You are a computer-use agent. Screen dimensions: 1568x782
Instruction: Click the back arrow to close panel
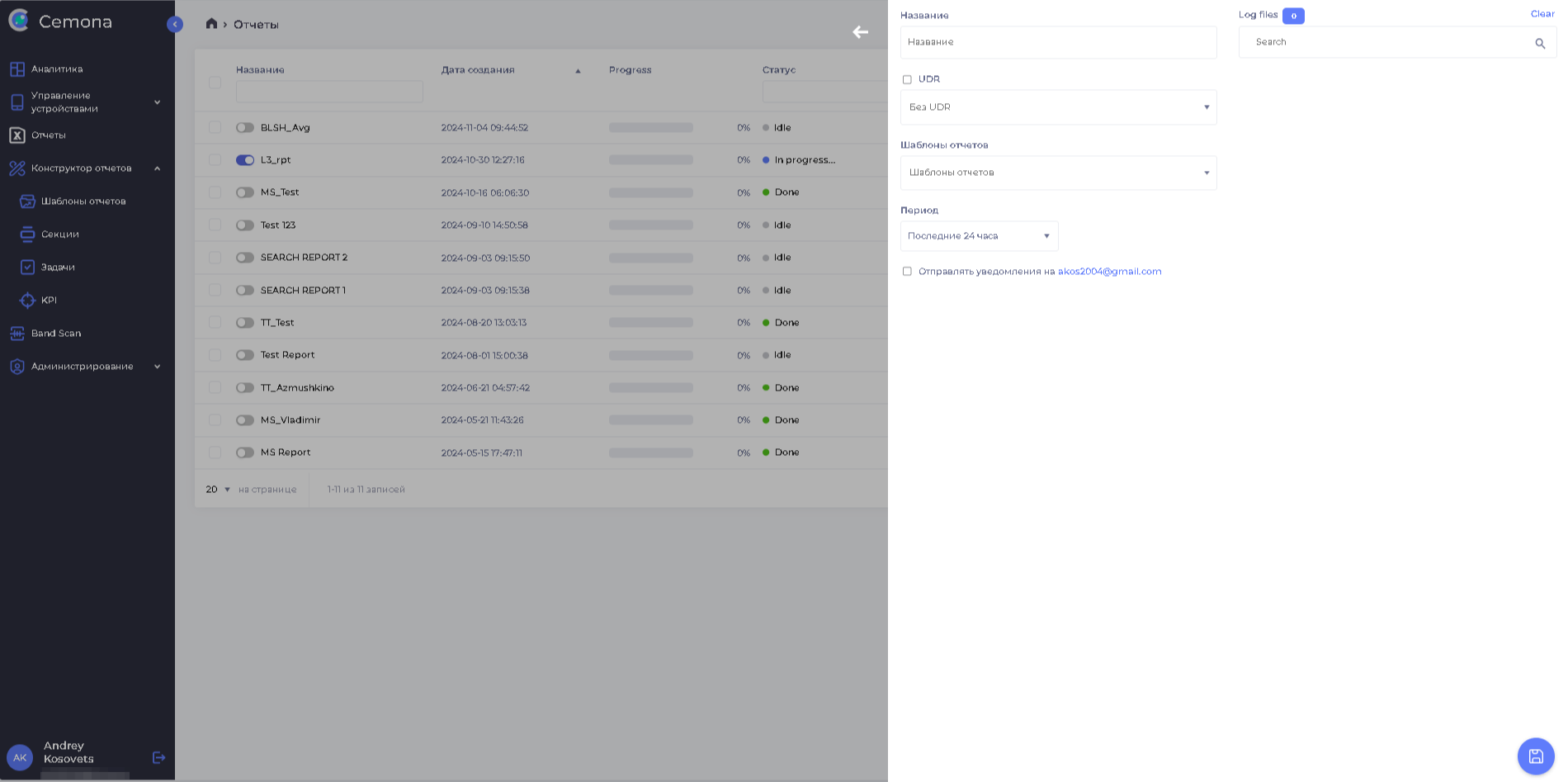[860, 32]
